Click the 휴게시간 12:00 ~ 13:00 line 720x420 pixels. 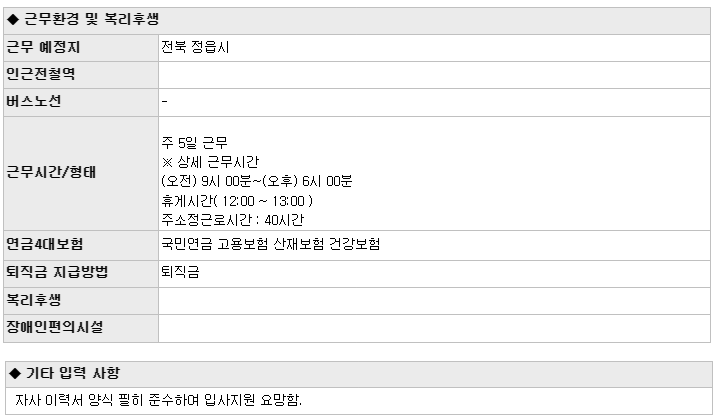(x=237, y=201)
